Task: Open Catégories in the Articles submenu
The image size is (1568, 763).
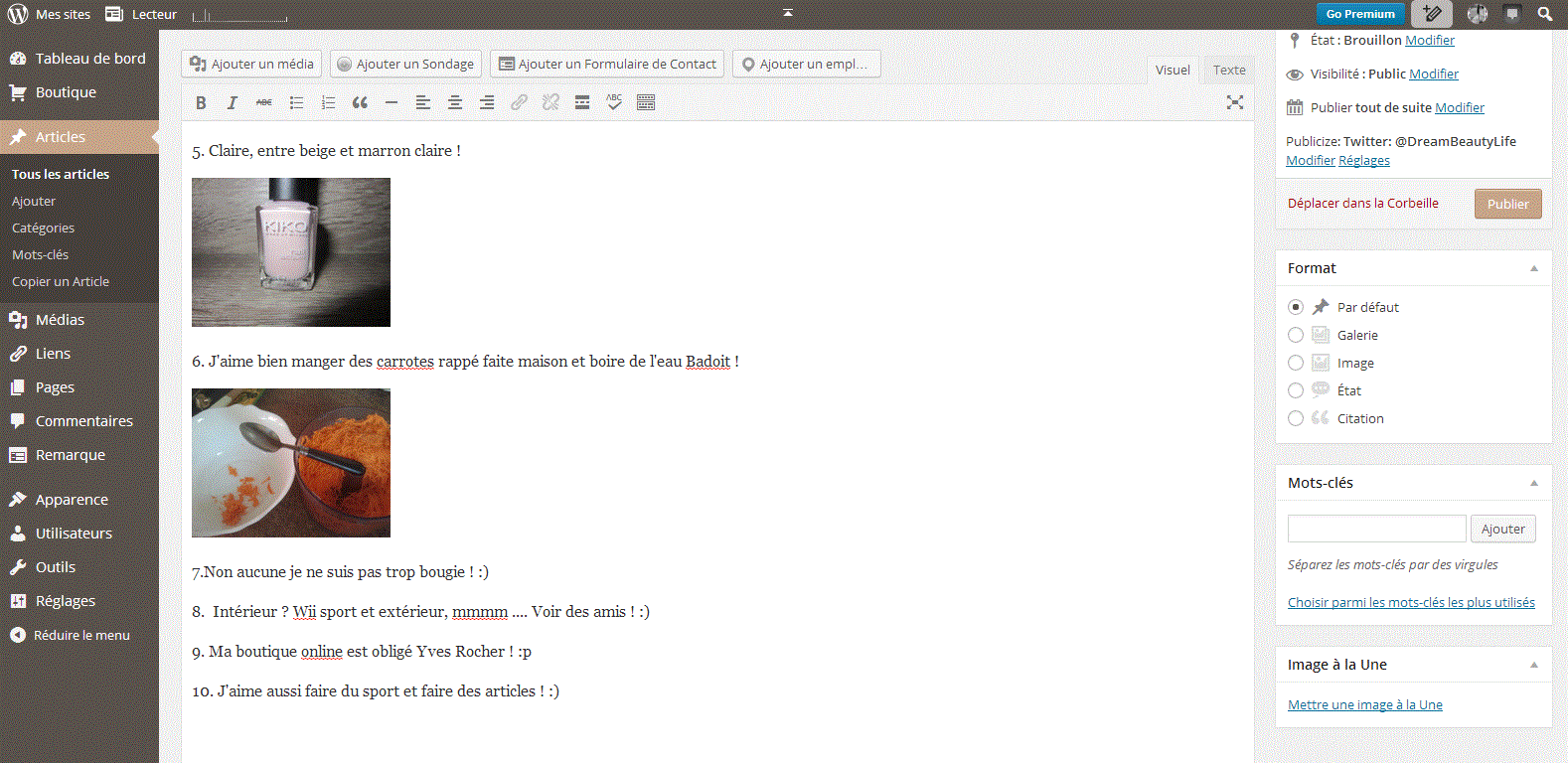Action: 43,228
